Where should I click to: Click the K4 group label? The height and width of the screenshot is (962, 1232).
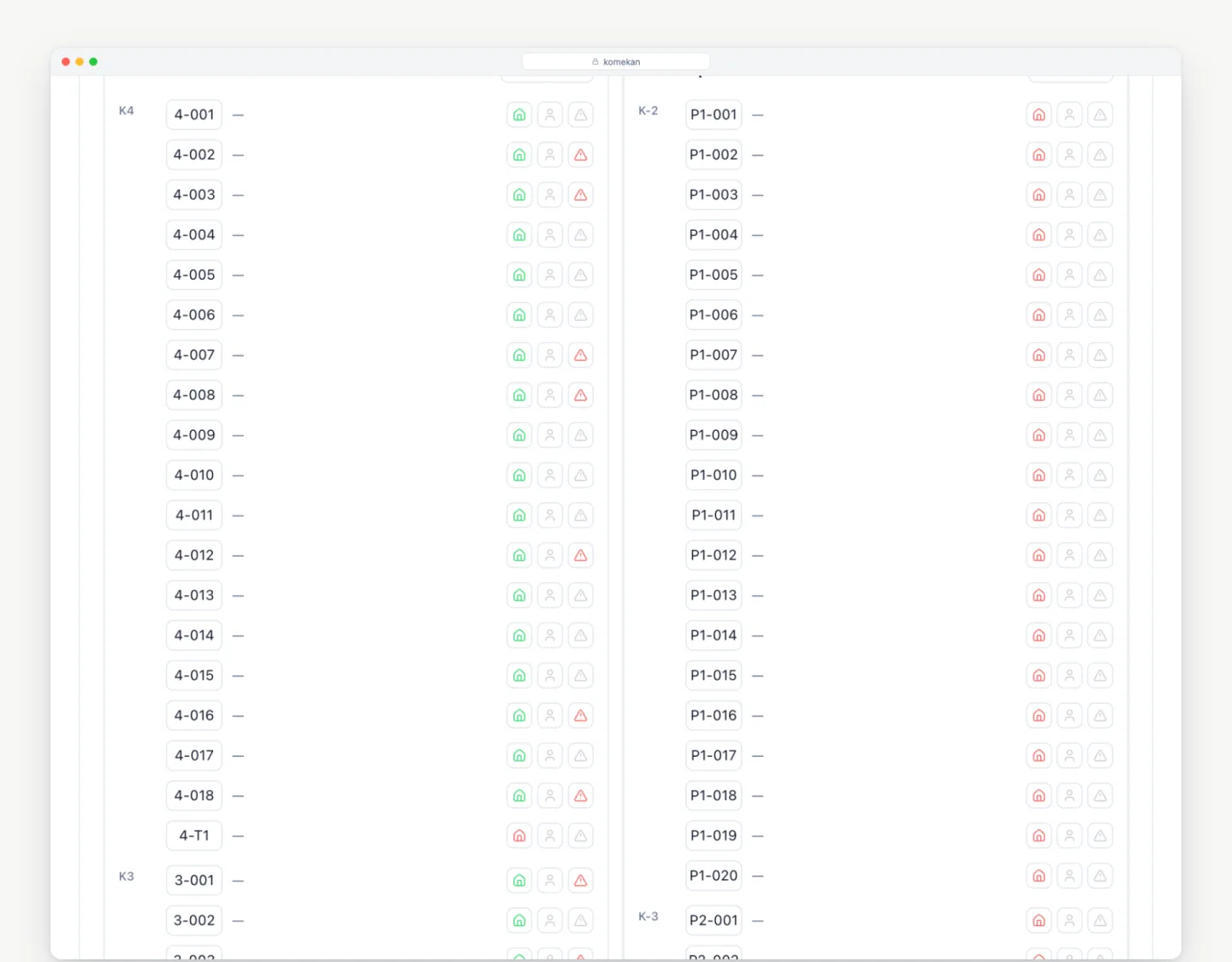pyautogui.click(x=127, y=111)
